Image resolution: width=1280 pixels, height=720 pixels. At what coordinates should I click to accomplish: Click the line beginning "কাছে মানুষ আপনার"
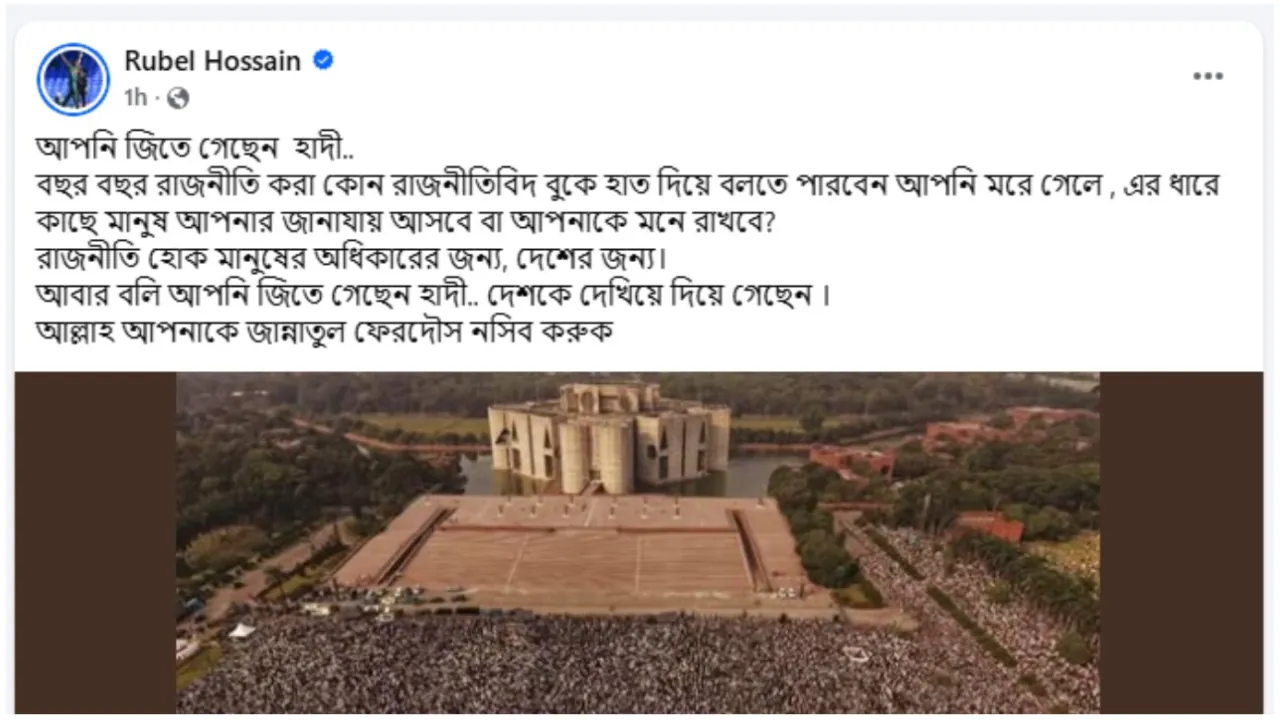406,222
